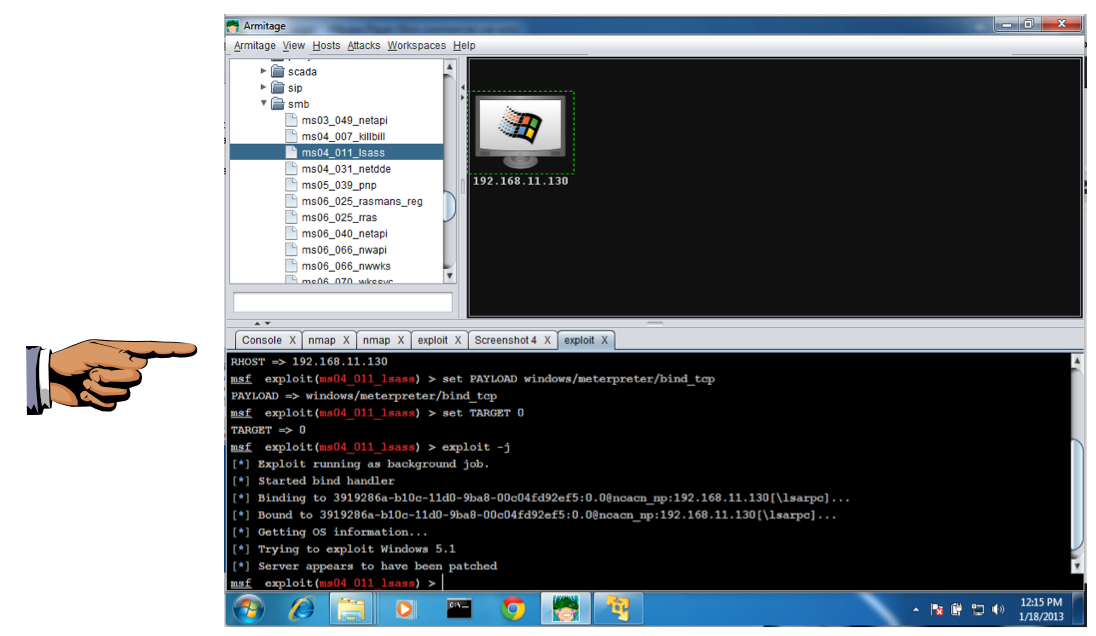
Task: Expand the sip folder in the module tree
Action: (263, 87)
